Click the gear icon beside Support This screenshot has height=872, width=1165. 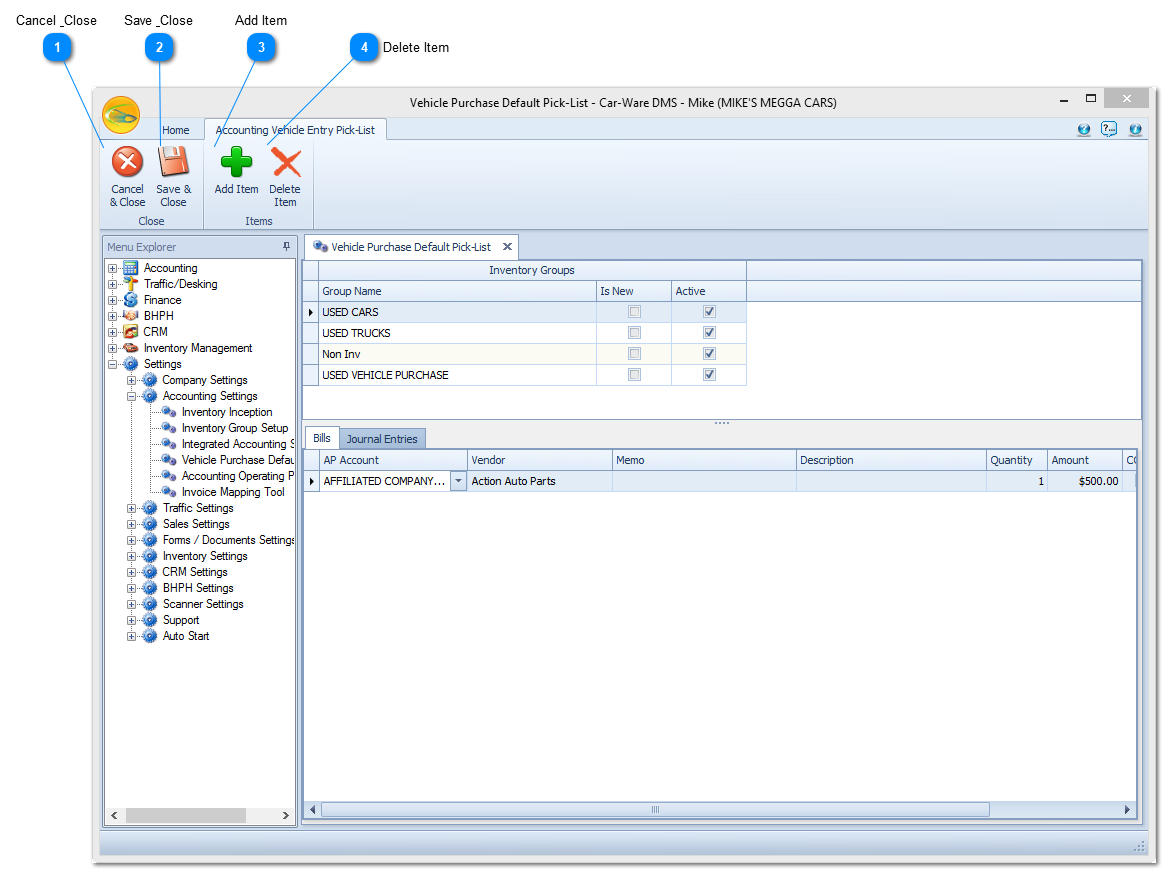pyautogui.click(x=150, y=620)
